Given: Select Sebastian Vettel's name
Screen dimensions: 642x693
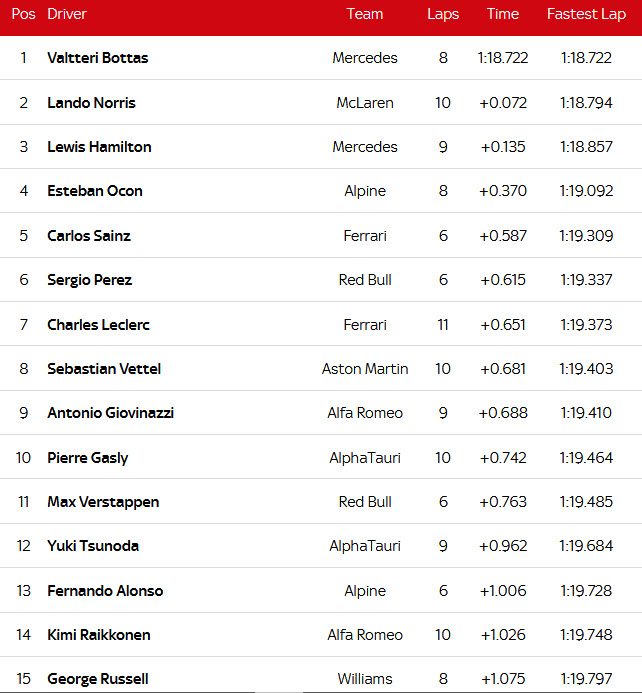Looking at the screenshot, I should [104, 369].
